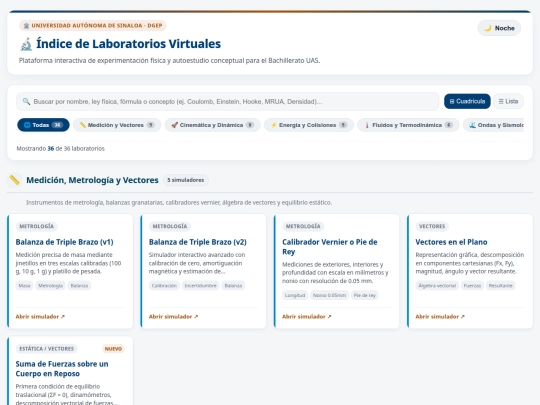Switch to Cuadrícula grid view
Screen dimensions: 540x405
[x=467, y=101]
